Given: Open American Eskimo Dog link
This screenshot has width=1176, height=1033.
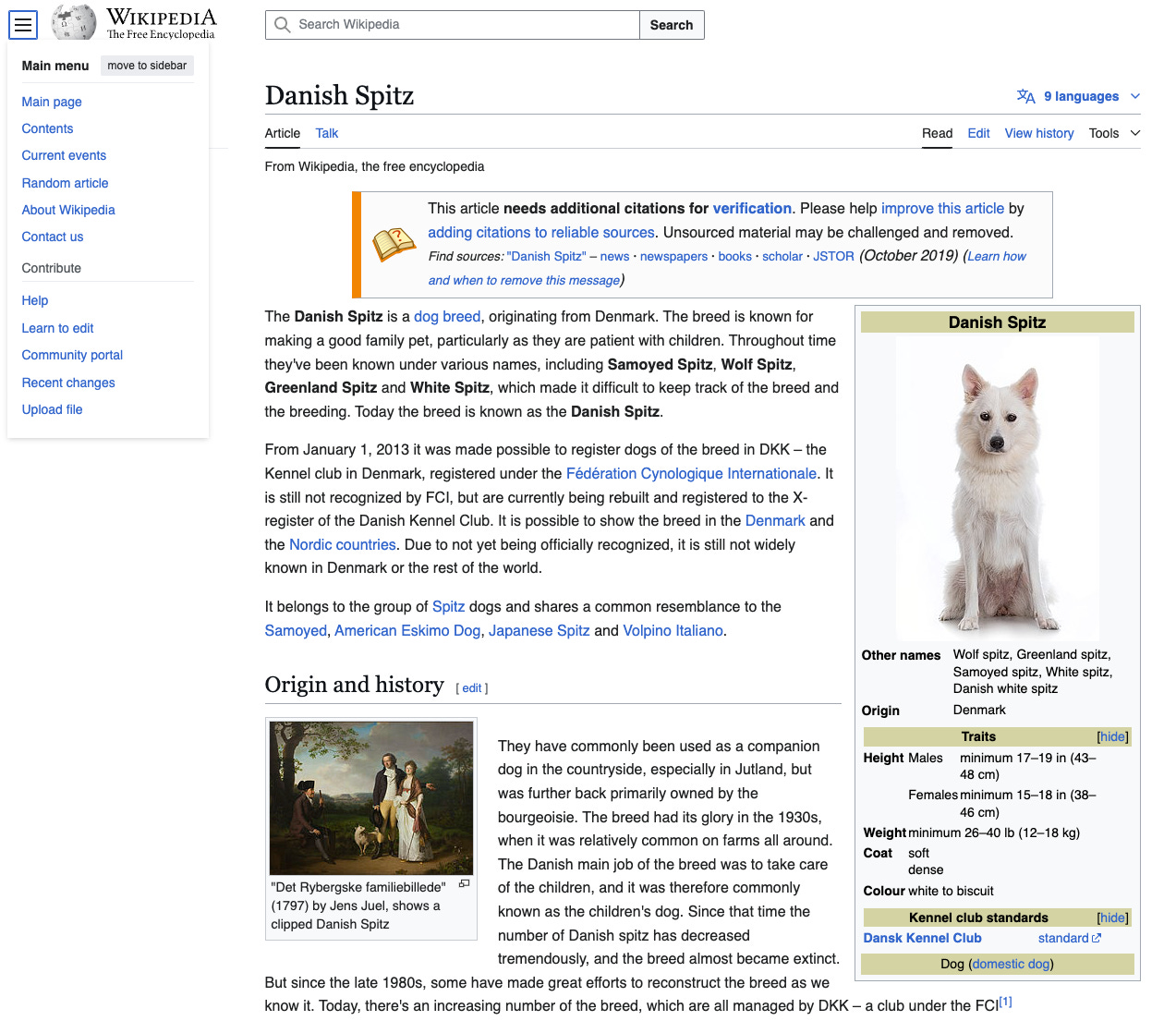Looking at the screenshot, I should (x=407, y=631).
